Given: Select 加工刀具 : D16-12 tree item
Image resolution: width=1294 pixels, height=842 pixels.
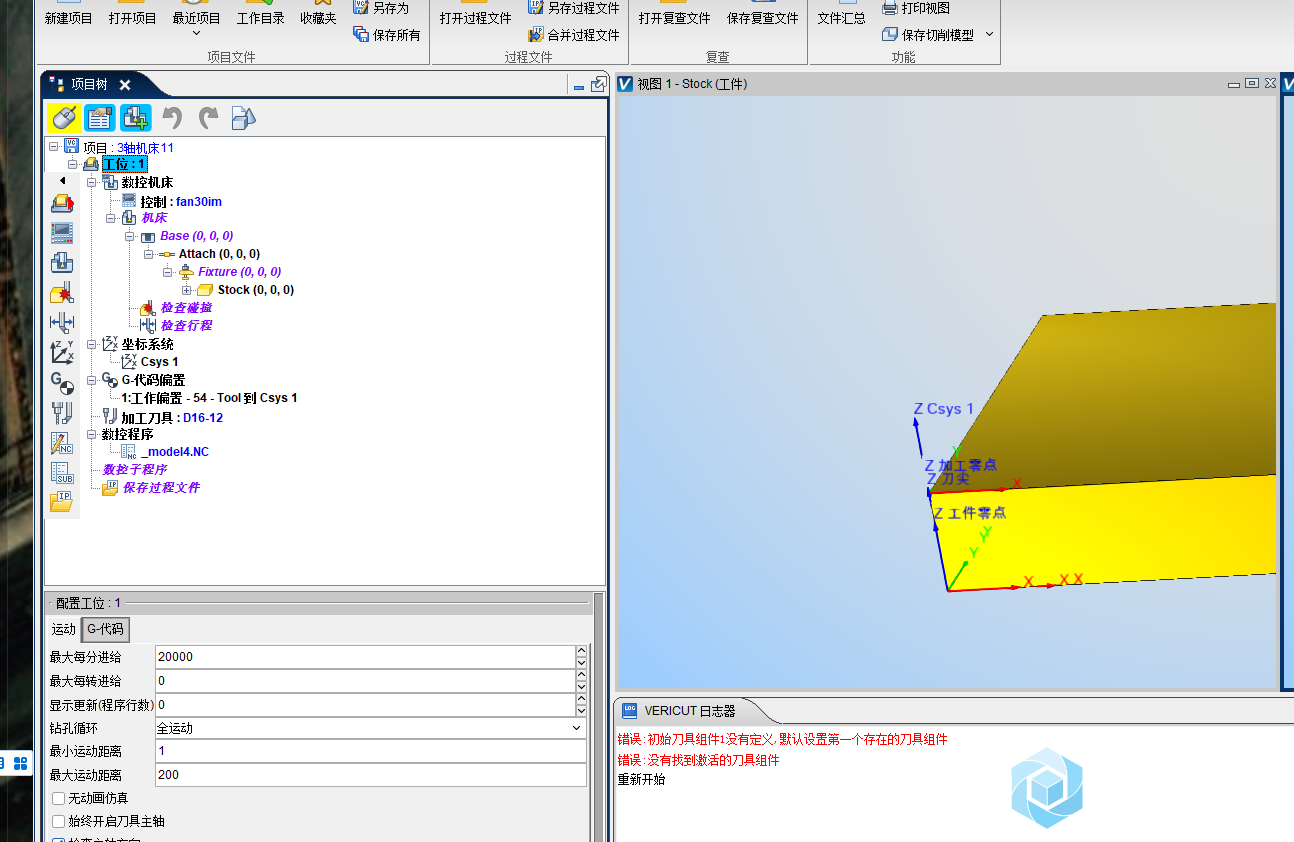Looking at the screenshot, I should [172, 417].
